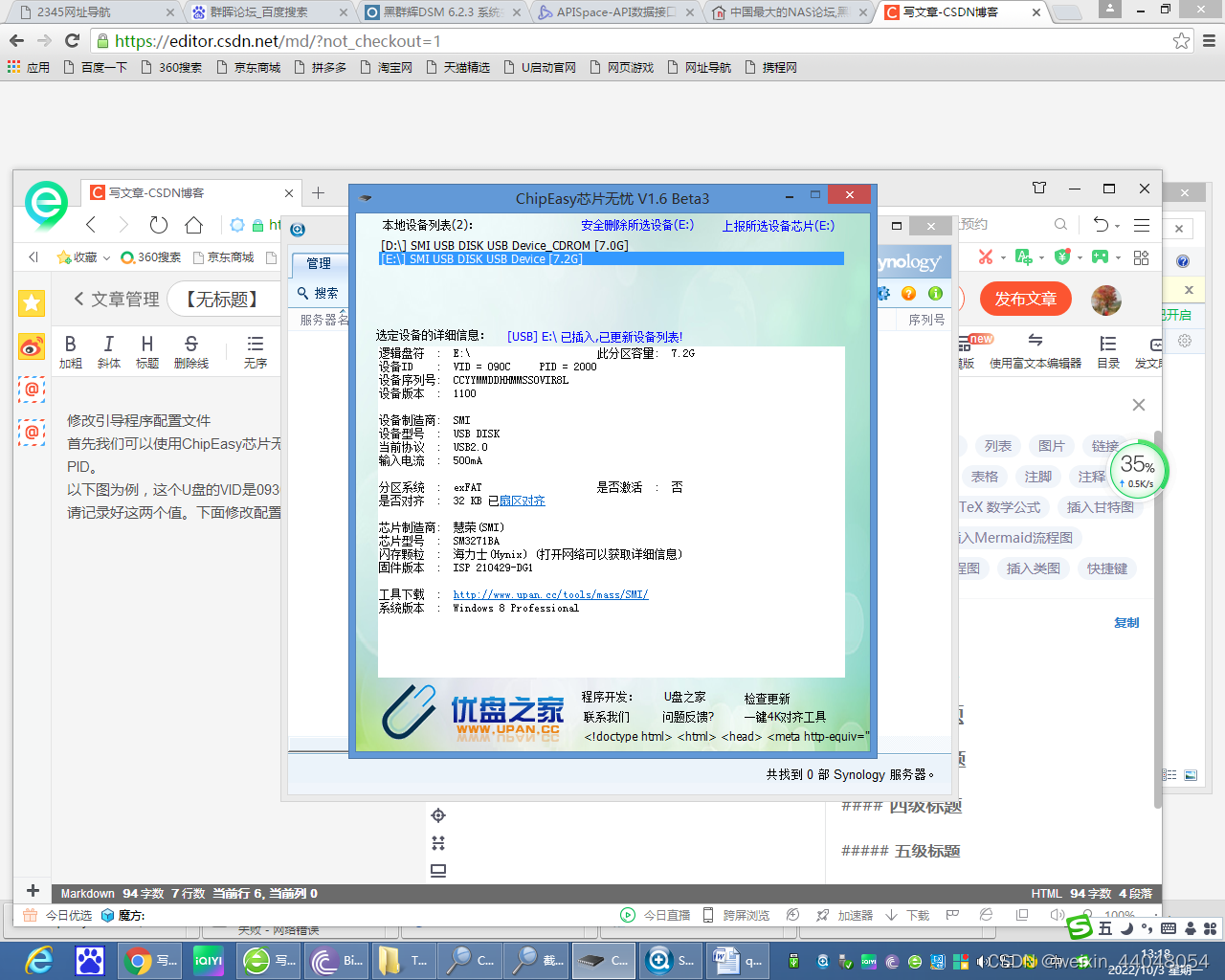The image size is (1225, 980).
Task: Click the Weibo sidebar icon
Action: pyautogui.click(x=32, y=346)
